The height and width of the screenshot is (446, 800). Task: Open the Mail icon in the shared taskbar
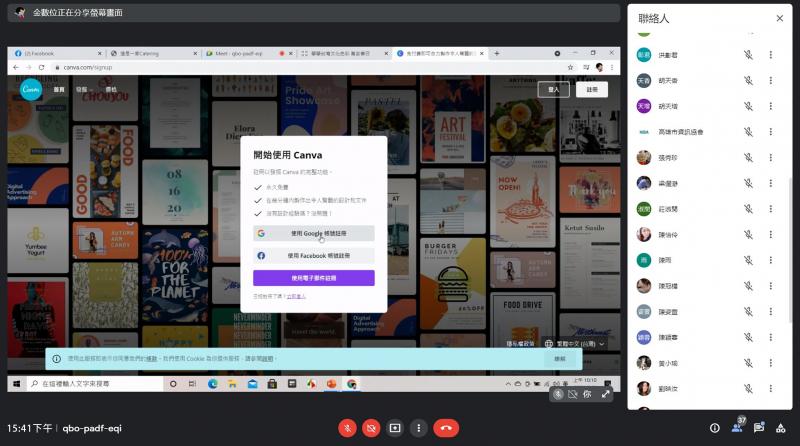(x=253, y=384)
